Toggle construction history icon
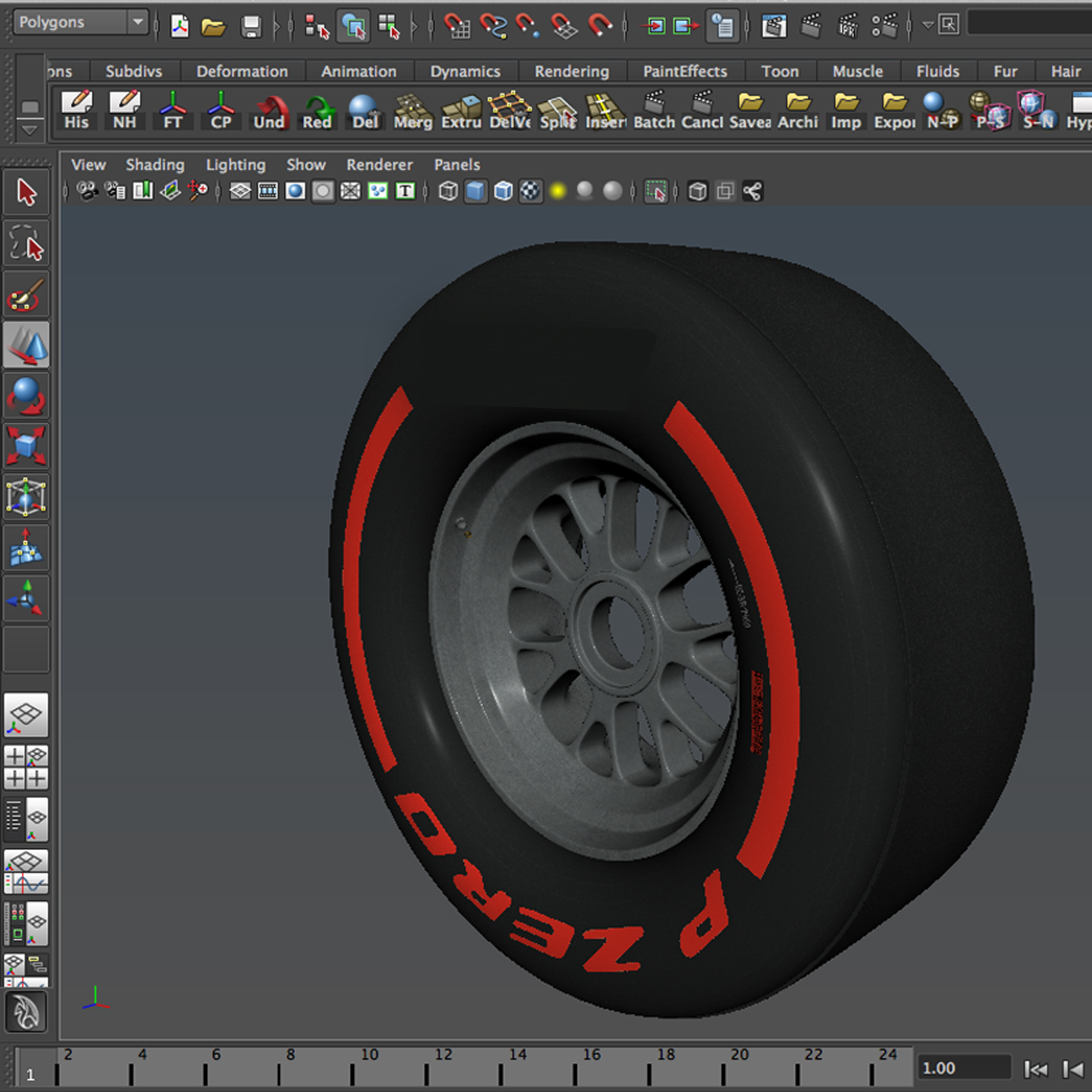The image size is (1092, 1092). pos(723,25)
